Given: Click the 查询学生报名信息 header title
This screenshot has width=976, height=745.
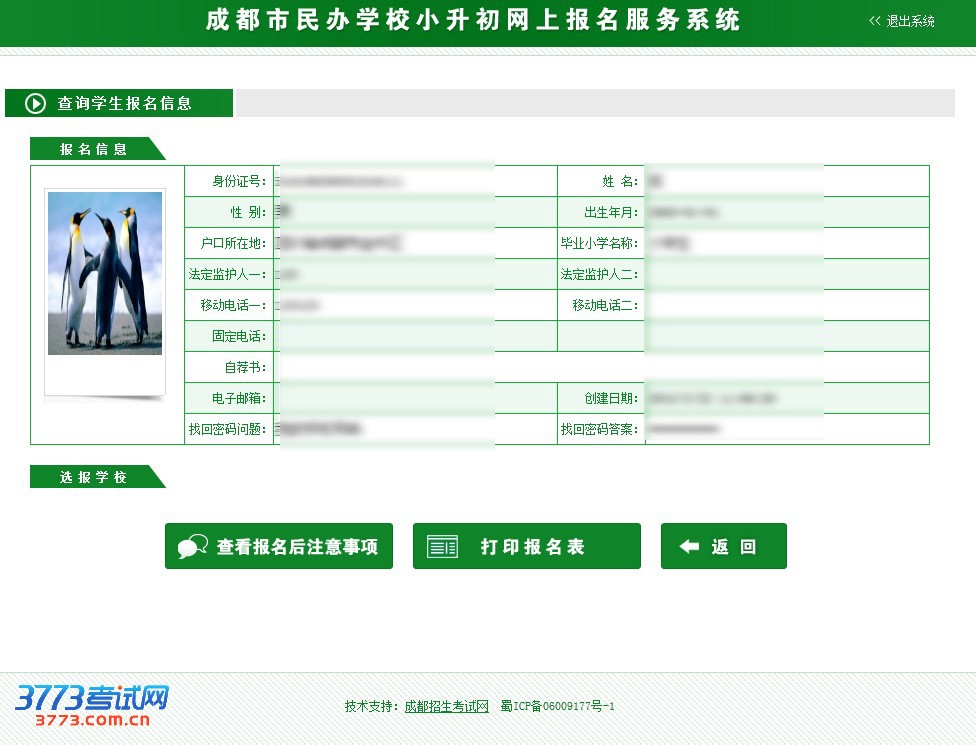Looking at the screenshot, I should click(x=125, y=103).
